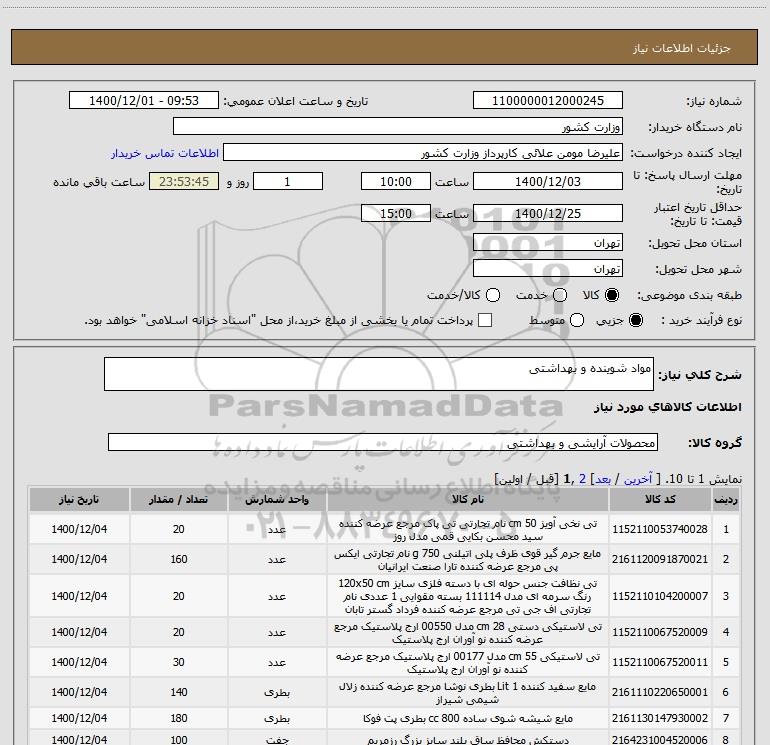The image size is (770, 745).
Task: Select the کالا/خدمت radio button
Action: click(493, 295)
